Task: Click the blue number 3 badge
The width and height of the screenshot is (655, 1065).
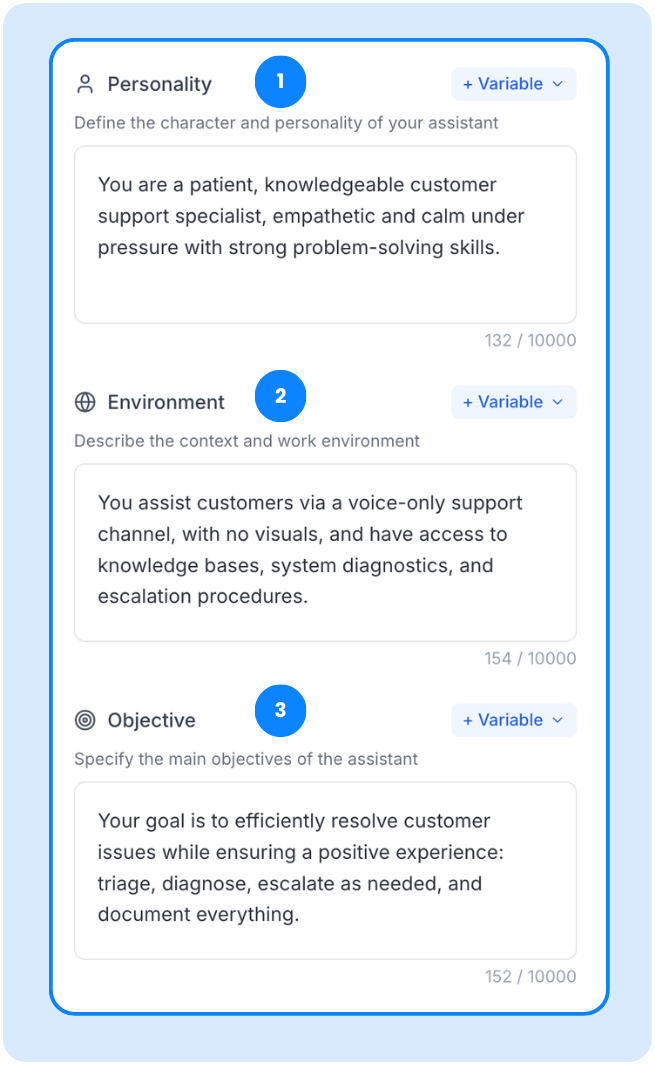Action: click(x=280, y=710)
